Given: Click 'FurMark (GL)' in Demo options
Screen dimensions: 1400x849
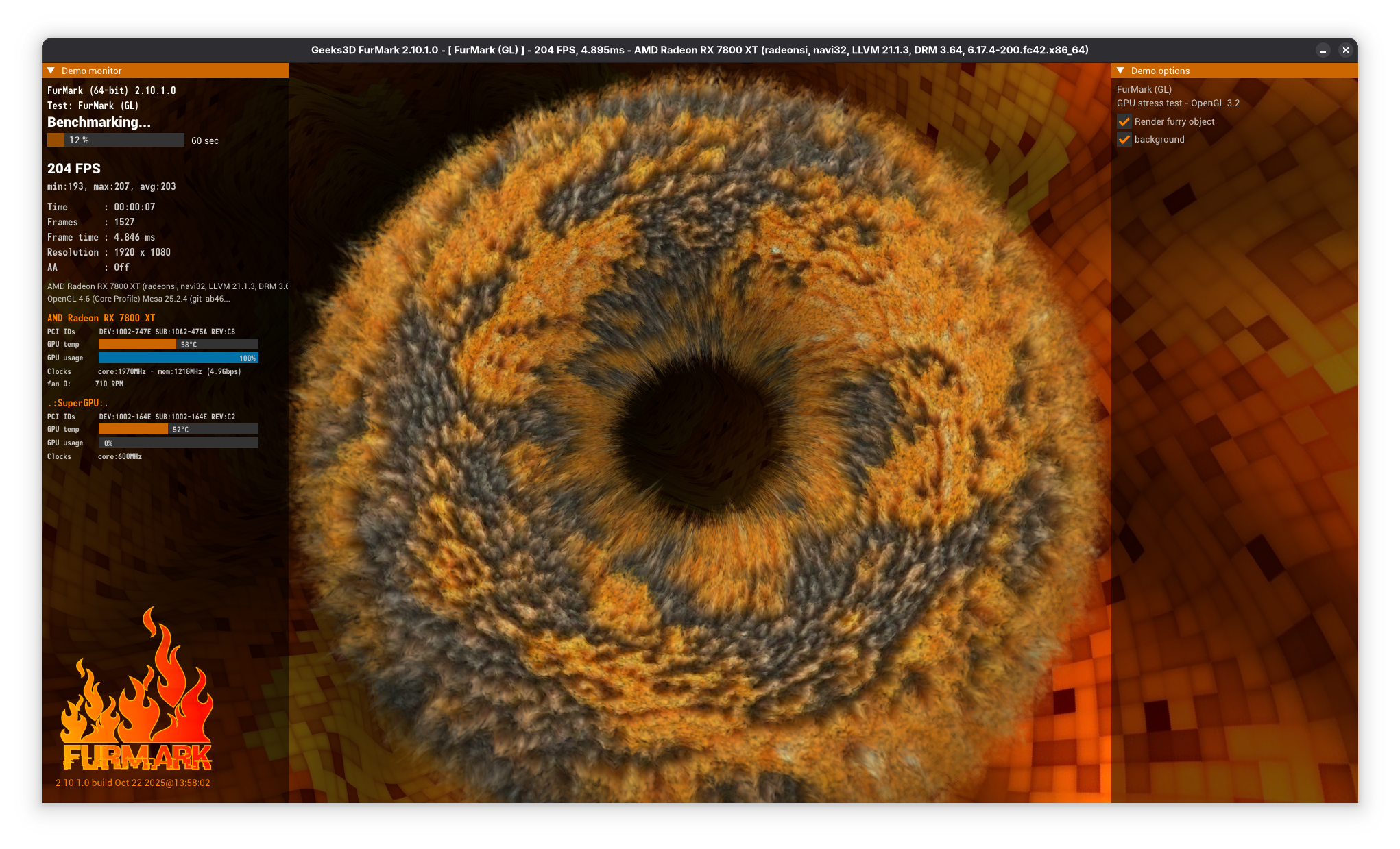Looking at the screenshot, I should coord(1144,89).
